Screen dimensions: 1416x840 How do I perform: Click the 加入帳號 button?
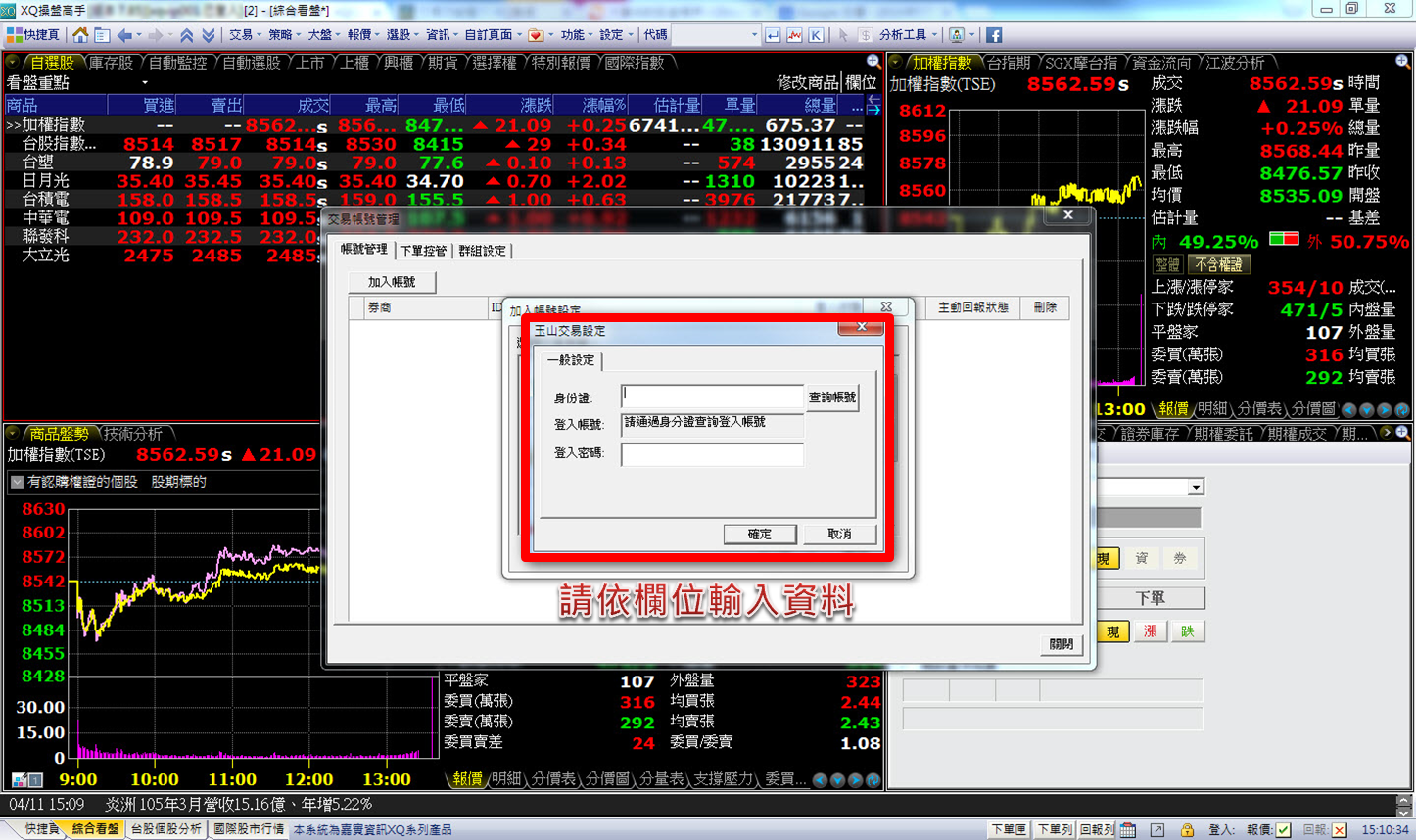392,282
